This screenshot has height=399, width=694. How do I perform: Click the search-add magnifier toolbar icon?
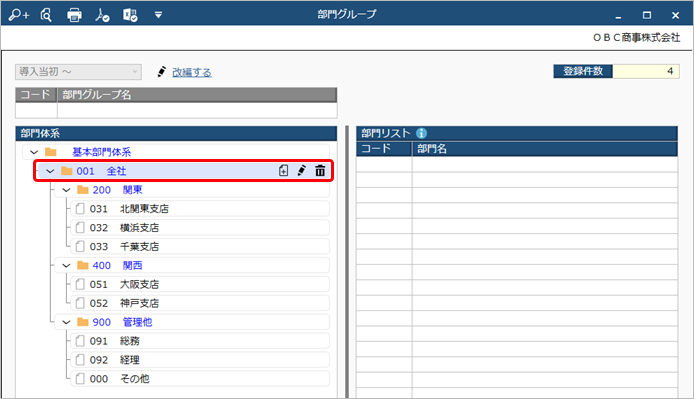click(19, 15)
